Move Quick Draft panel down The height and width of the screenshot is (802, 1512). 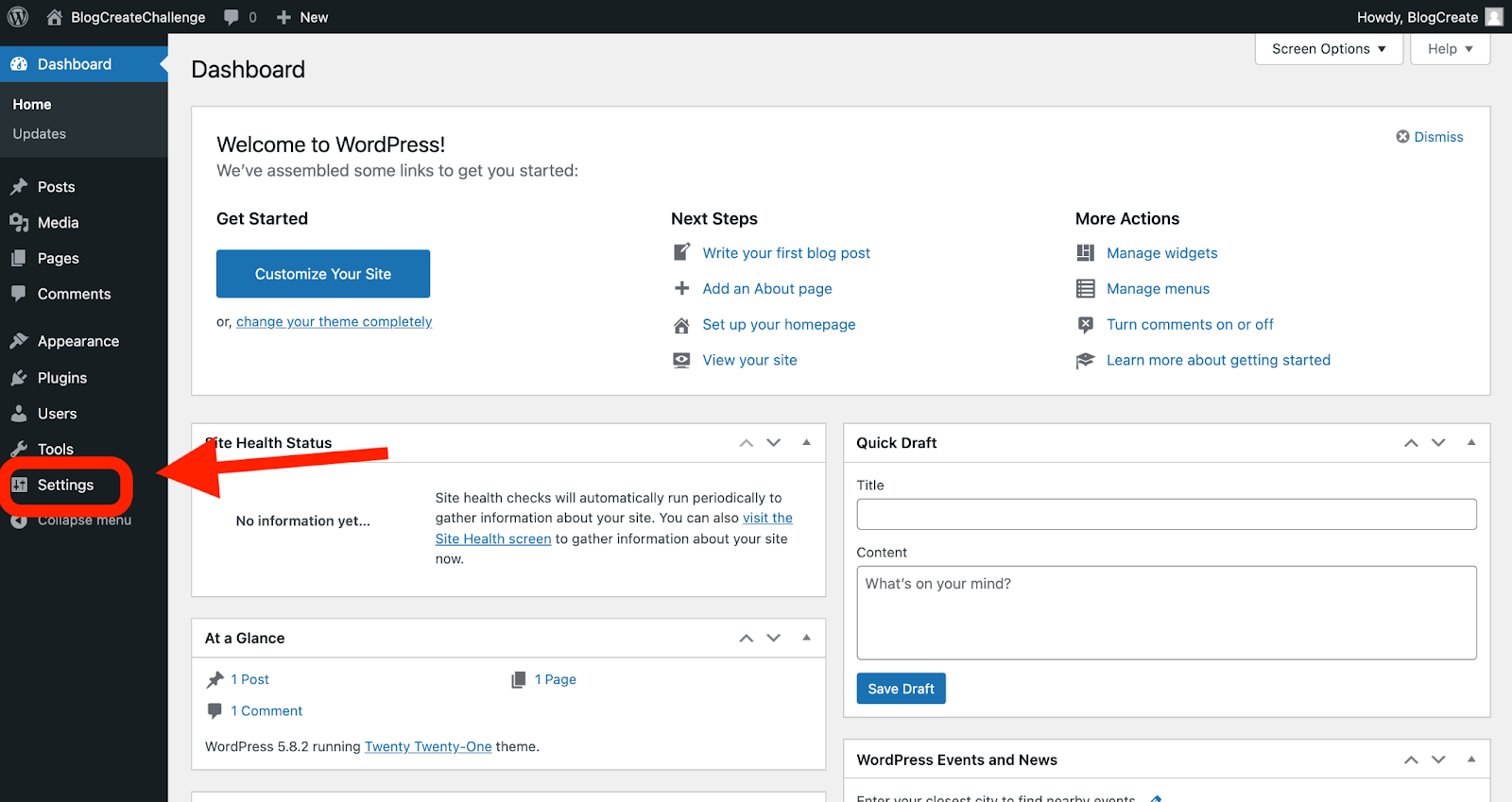1438,443
